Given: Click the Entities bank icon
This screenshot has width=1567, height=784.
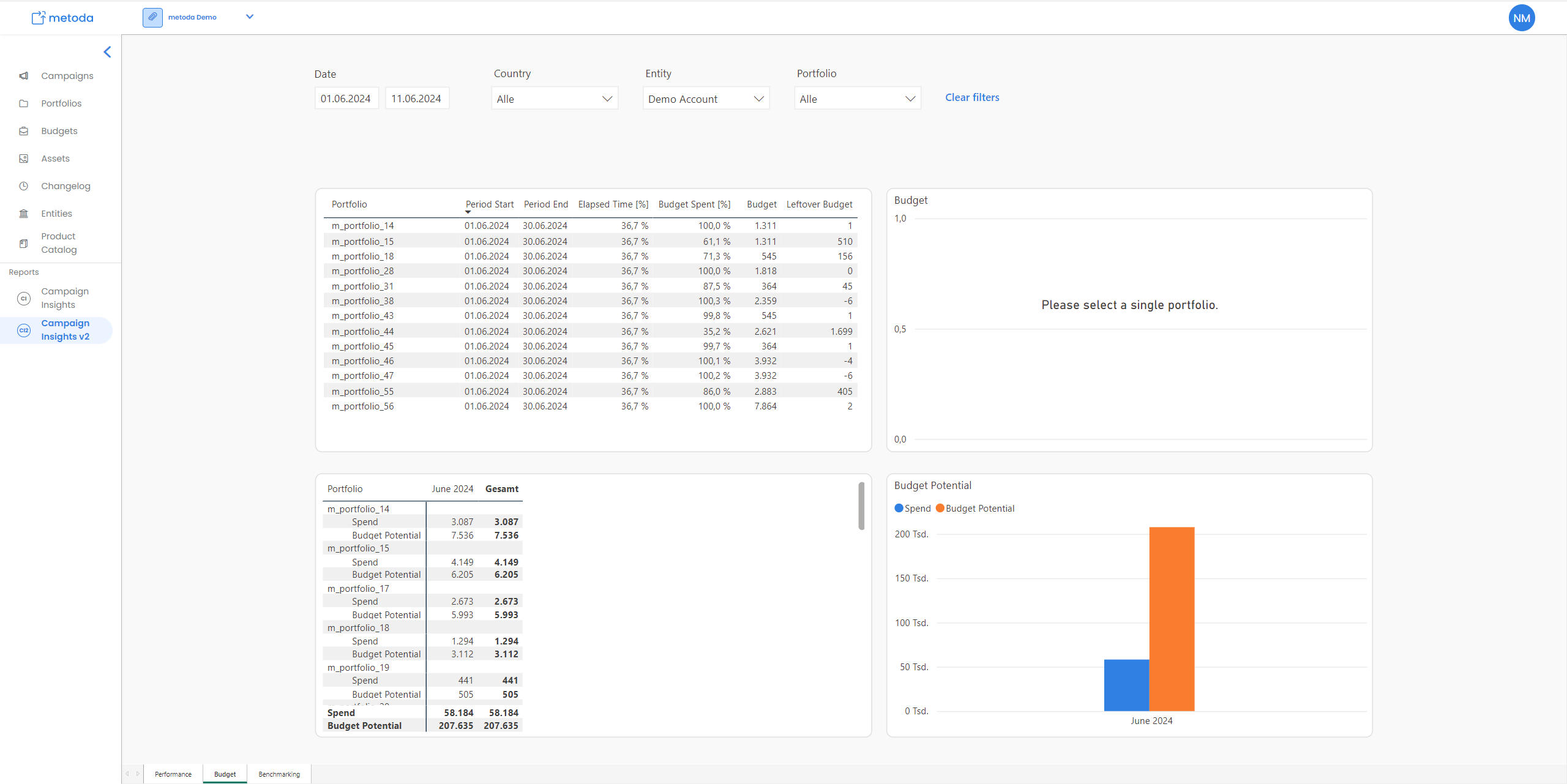Looking at the screenshot, I should [x=24, y=214].
